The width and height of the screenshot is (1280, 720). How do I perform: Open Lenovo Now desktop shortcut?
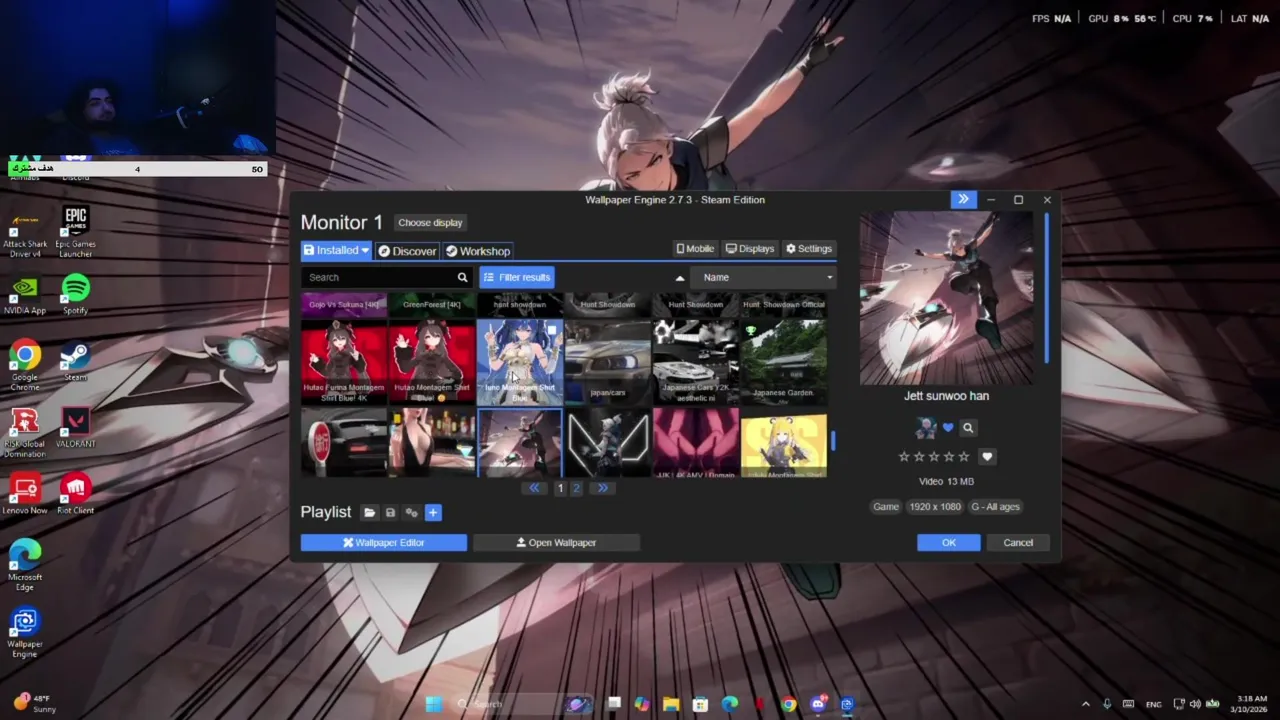pyautogui.click(x=25, y=494)
